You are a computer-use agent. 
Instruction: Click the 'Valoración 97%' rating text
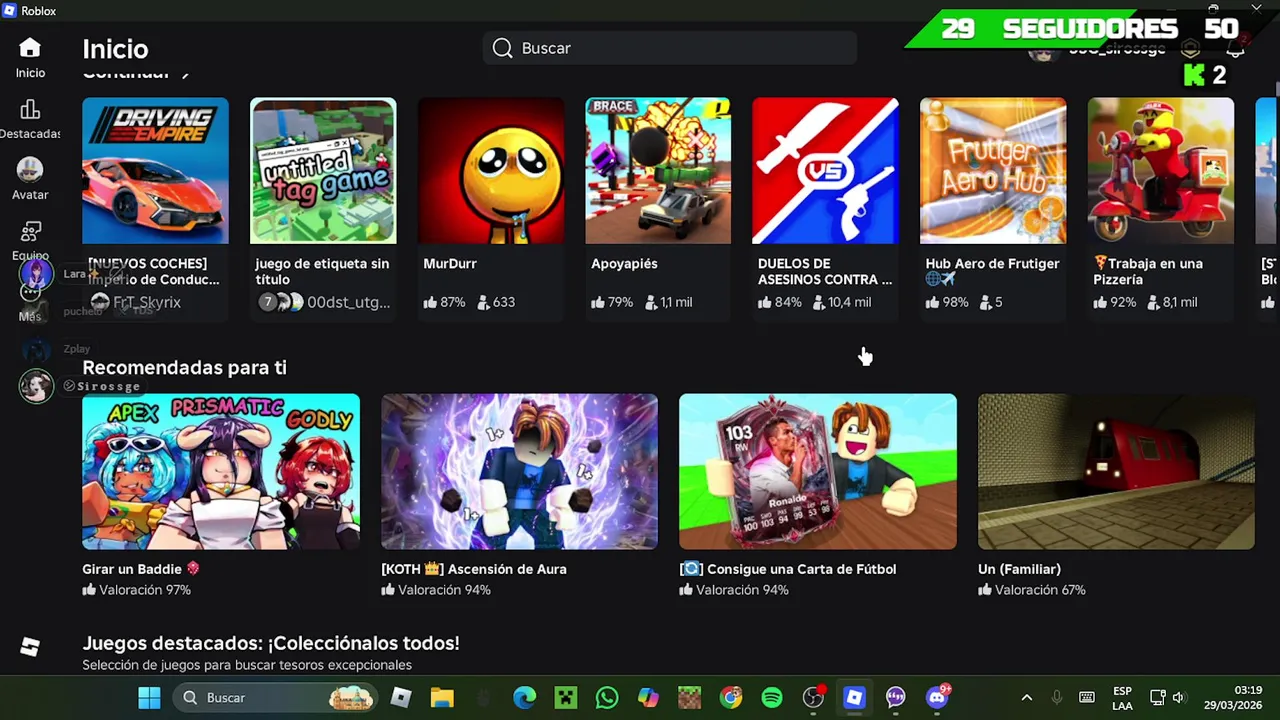coord(144,590)
